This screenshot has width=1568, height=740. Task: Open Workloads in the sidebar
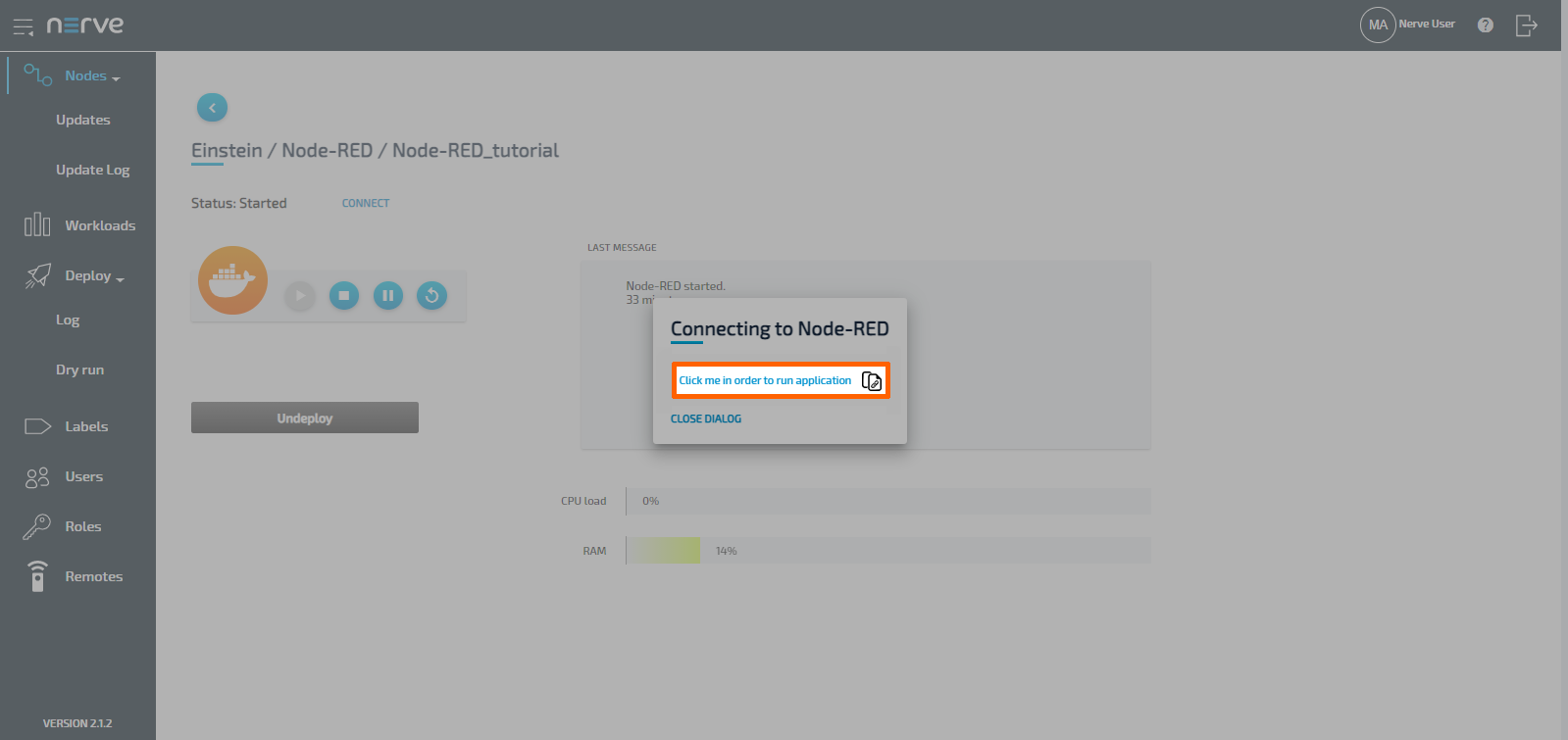99,225
